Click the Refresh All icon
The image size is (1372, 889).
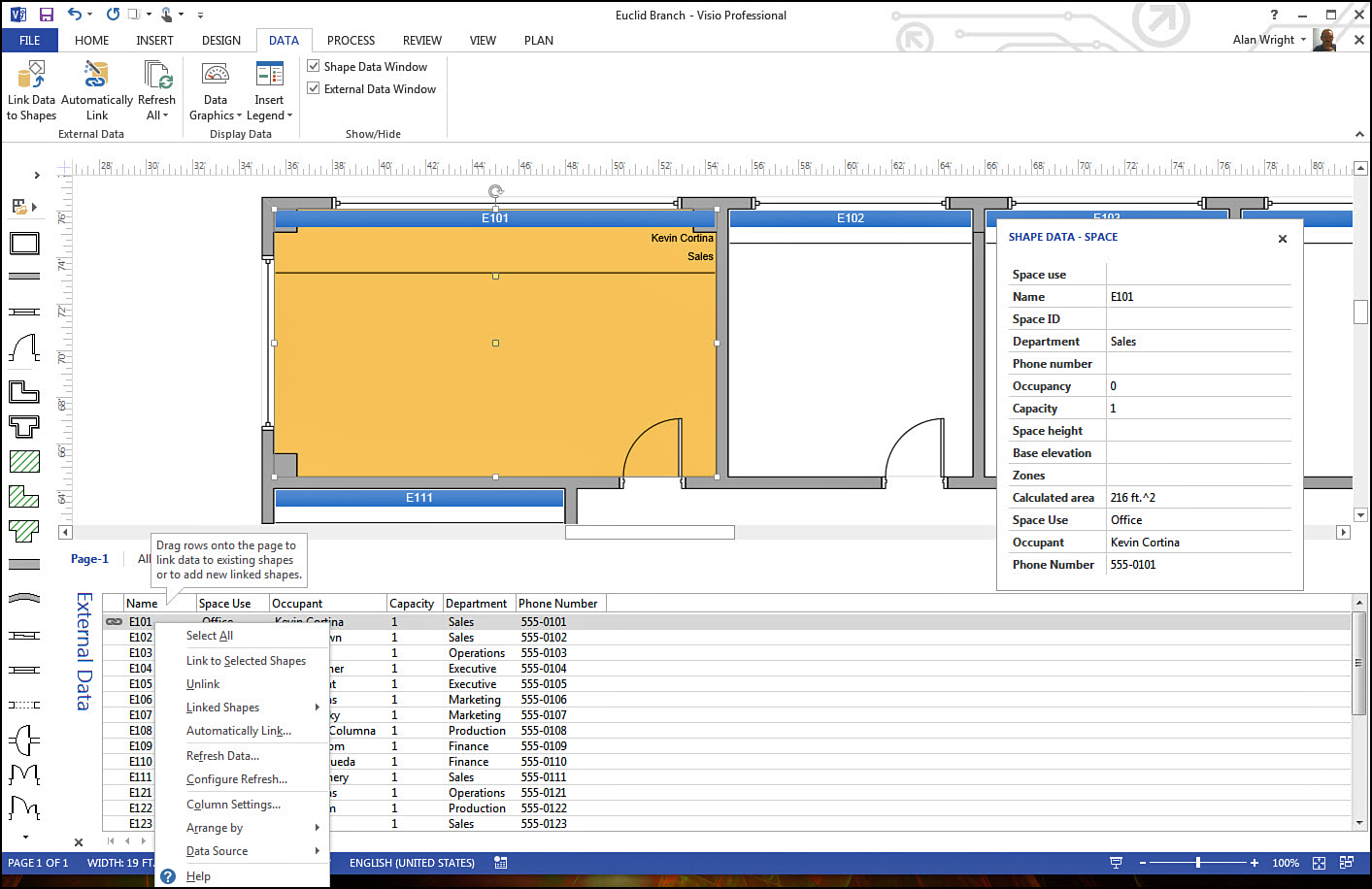tap(156, 75)
